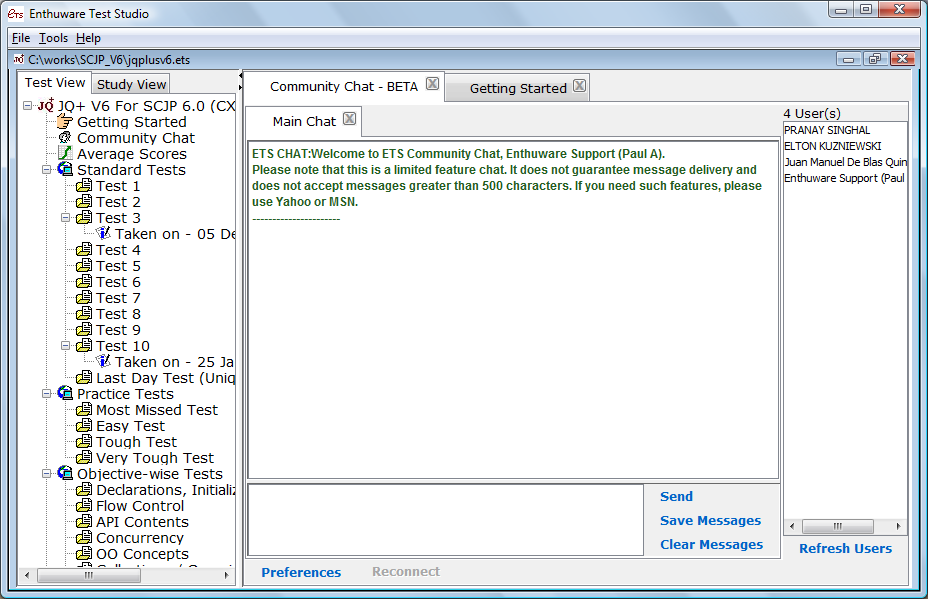Click the Easy Test document icon
Image resolution: width=928 pixels, height=599 pixels.
pos(84,426)
